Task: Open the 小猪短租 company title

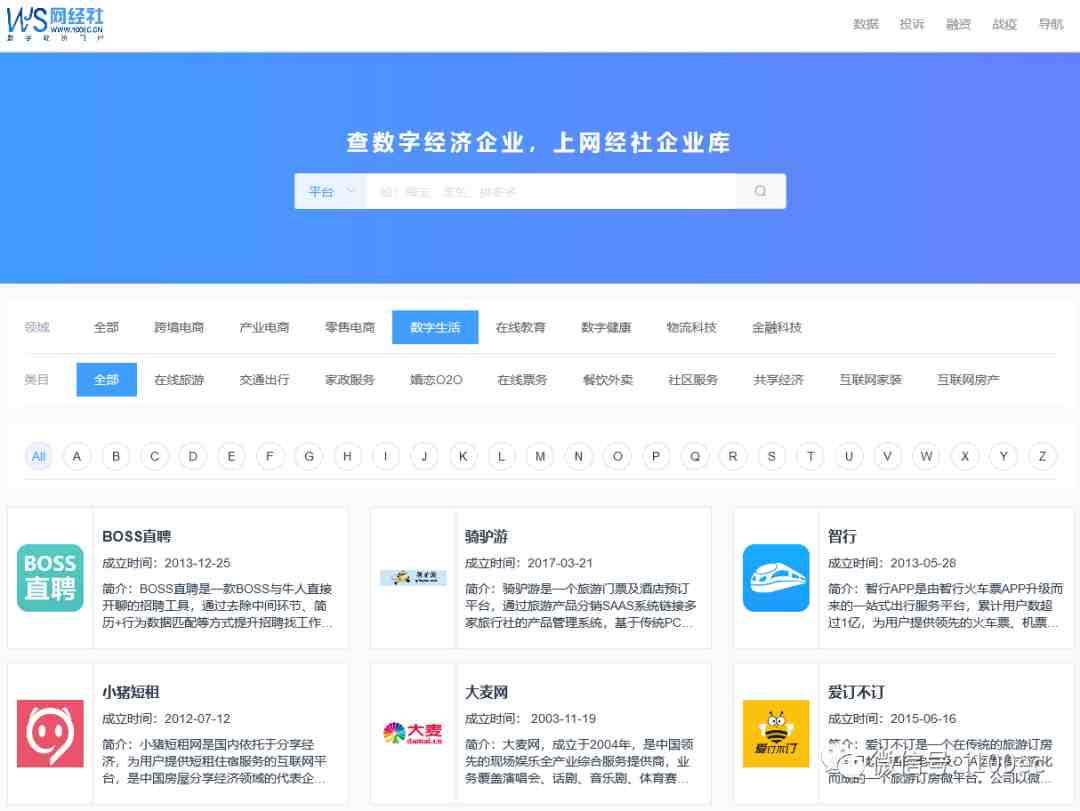Action: pyautogui.click(x=131, y=692)
